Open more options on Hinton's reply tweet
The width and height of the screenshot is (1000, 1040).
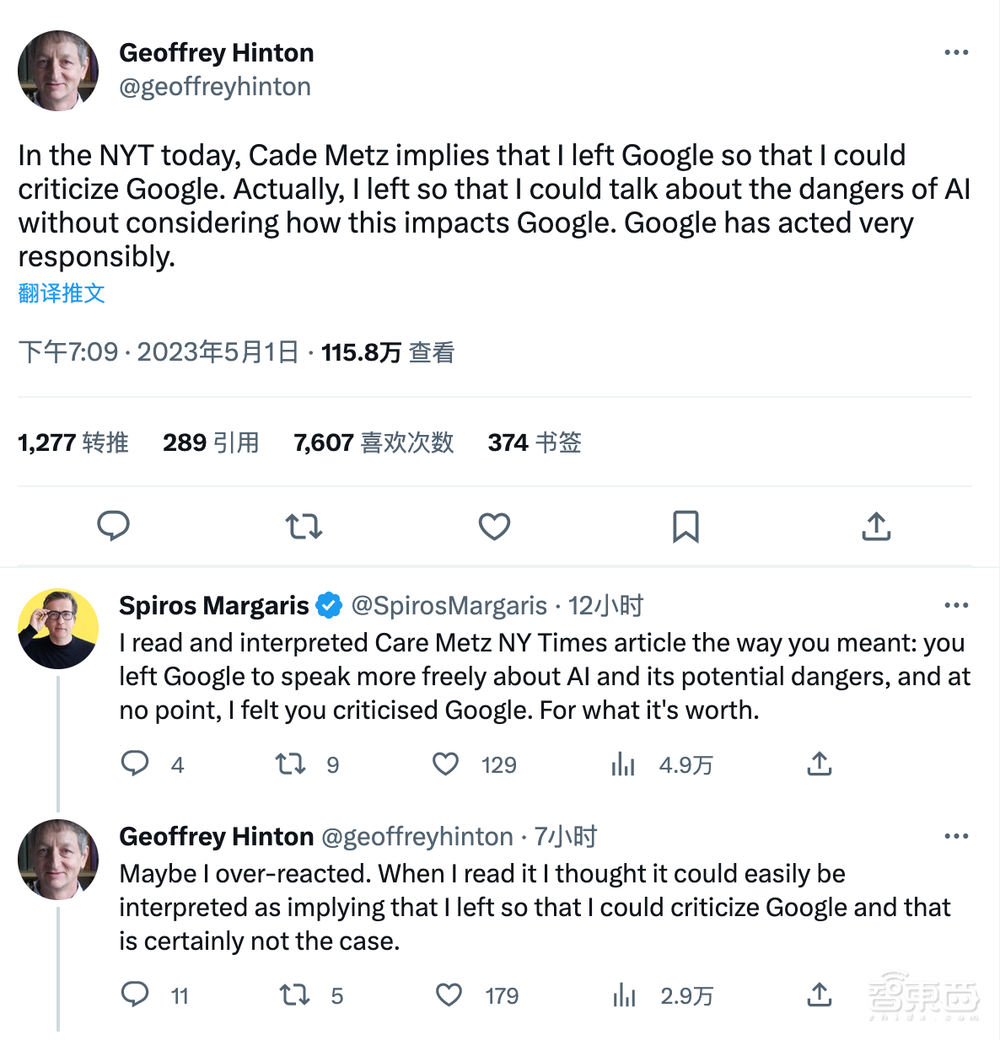click(956, 836)
